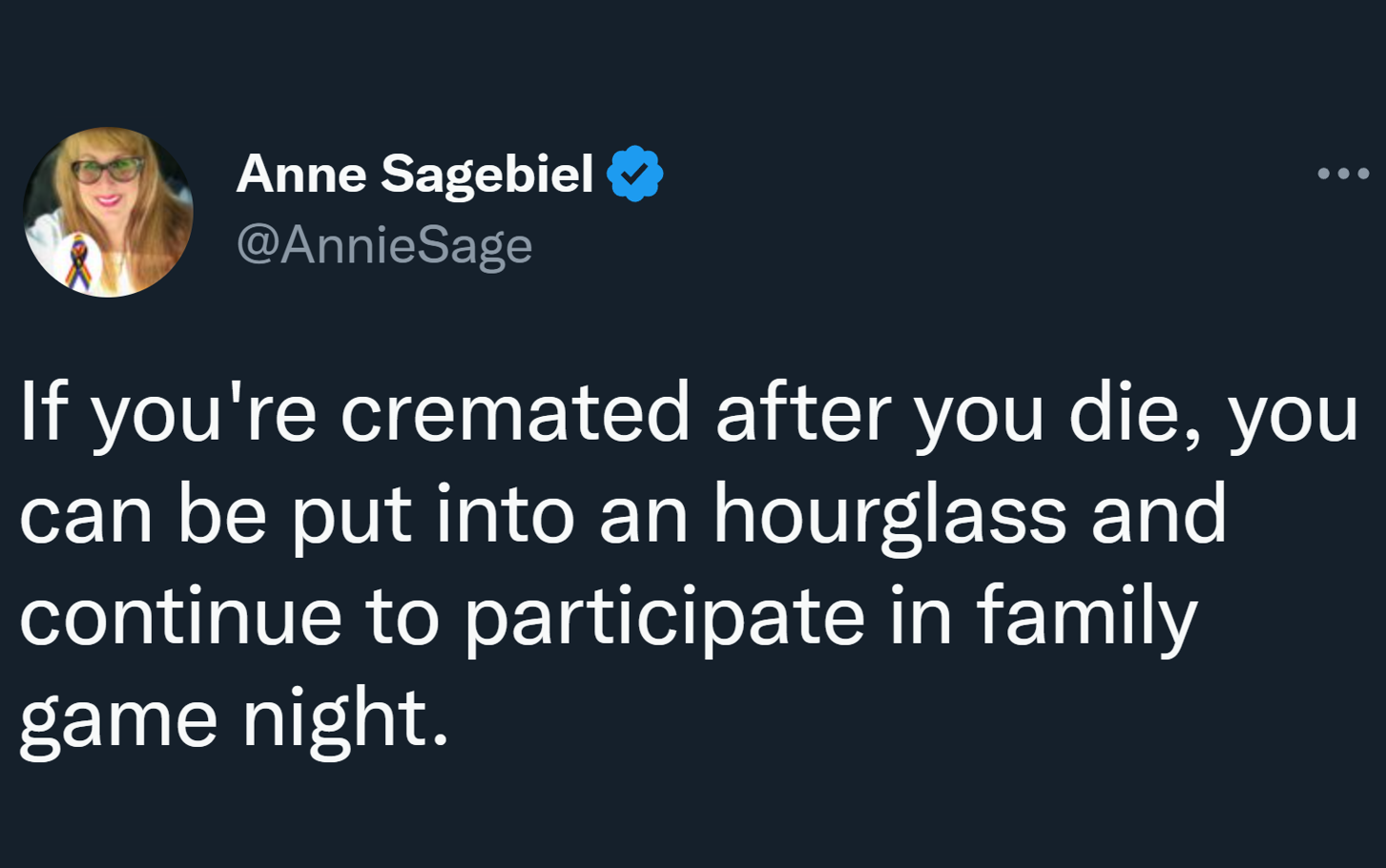The image size is (1386, 868).
Task: Click the surname "Sagebiel" in the header
Action: (487, 174)
